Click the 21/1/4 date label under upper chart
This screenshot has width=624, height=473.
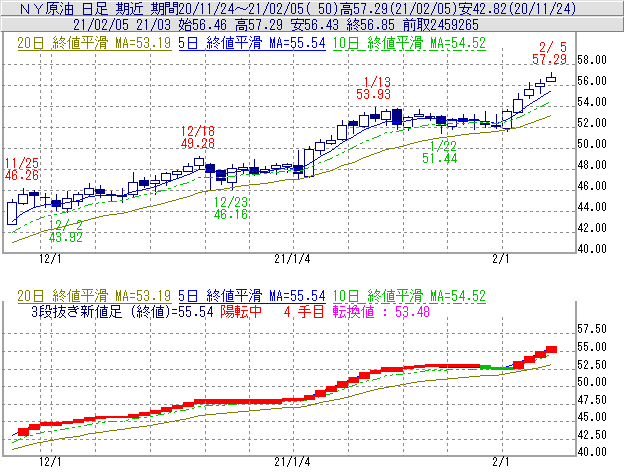292,259
